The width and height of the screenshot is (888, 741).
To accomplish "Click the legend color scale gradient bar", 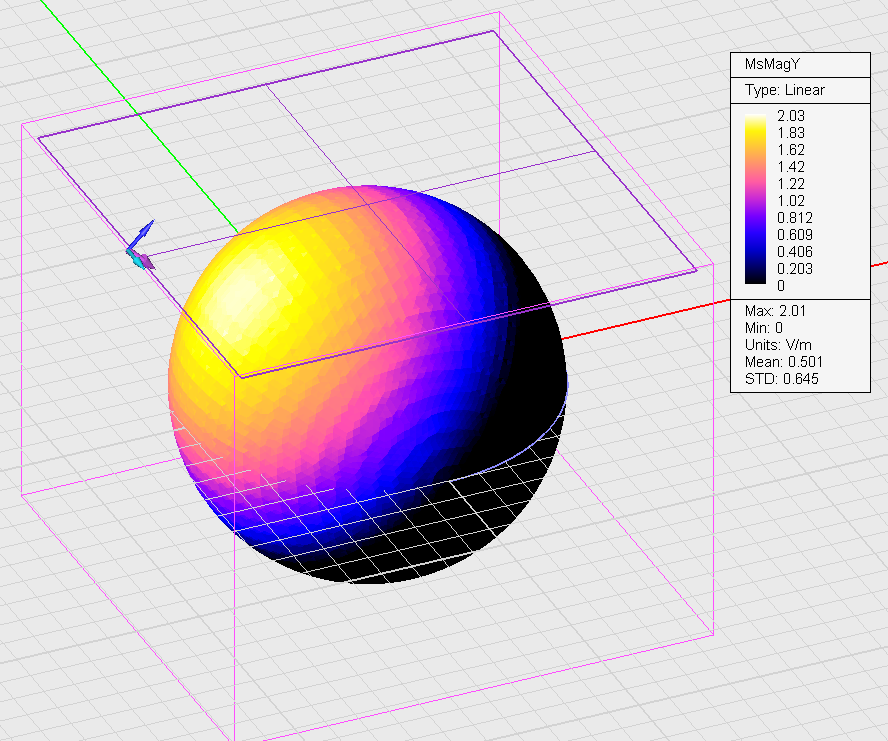I will 755,201.
